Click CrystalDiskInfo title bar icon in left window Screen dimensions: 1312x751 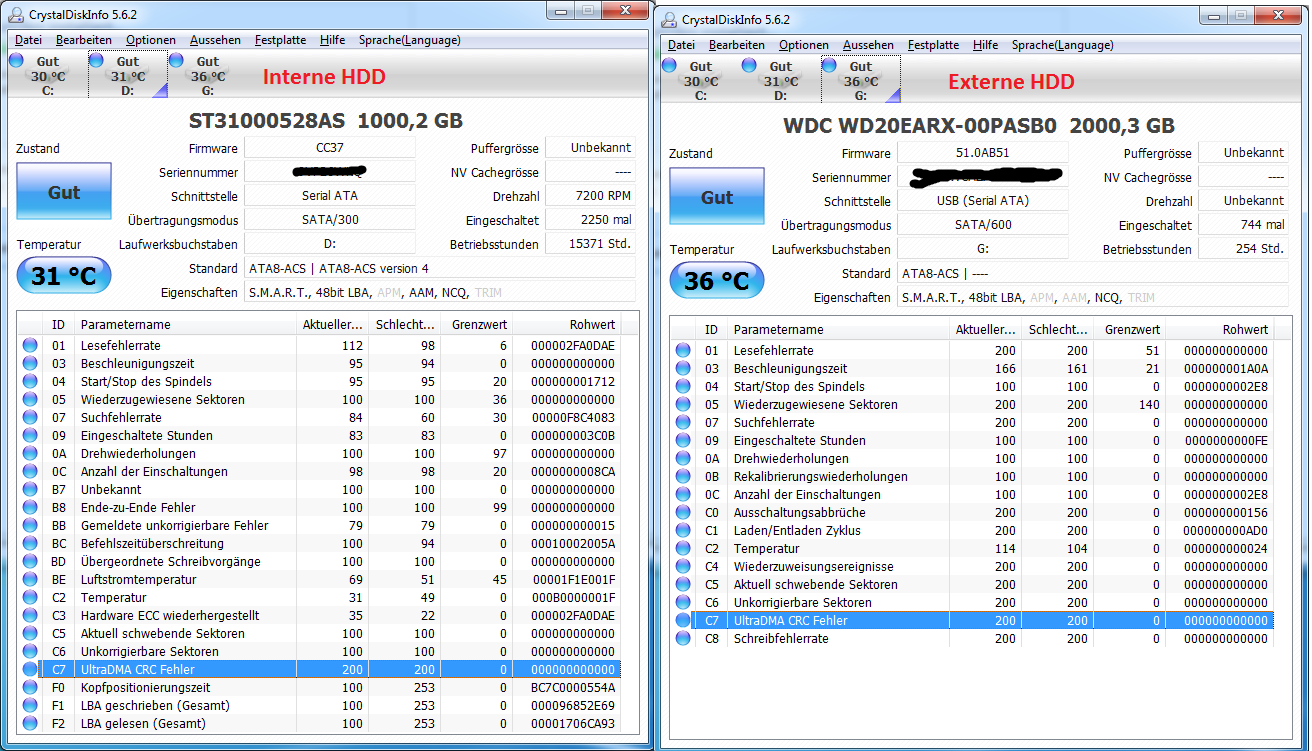click(17, 14)
